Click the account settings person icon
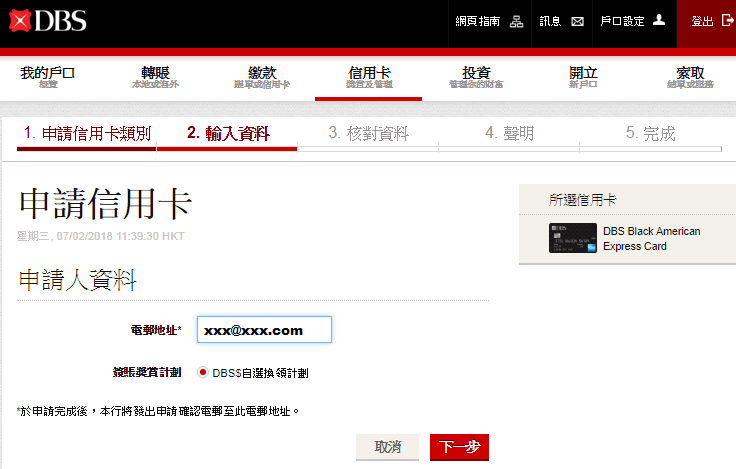The height and width of the screenshot is (469, 736). click(658, 20)
